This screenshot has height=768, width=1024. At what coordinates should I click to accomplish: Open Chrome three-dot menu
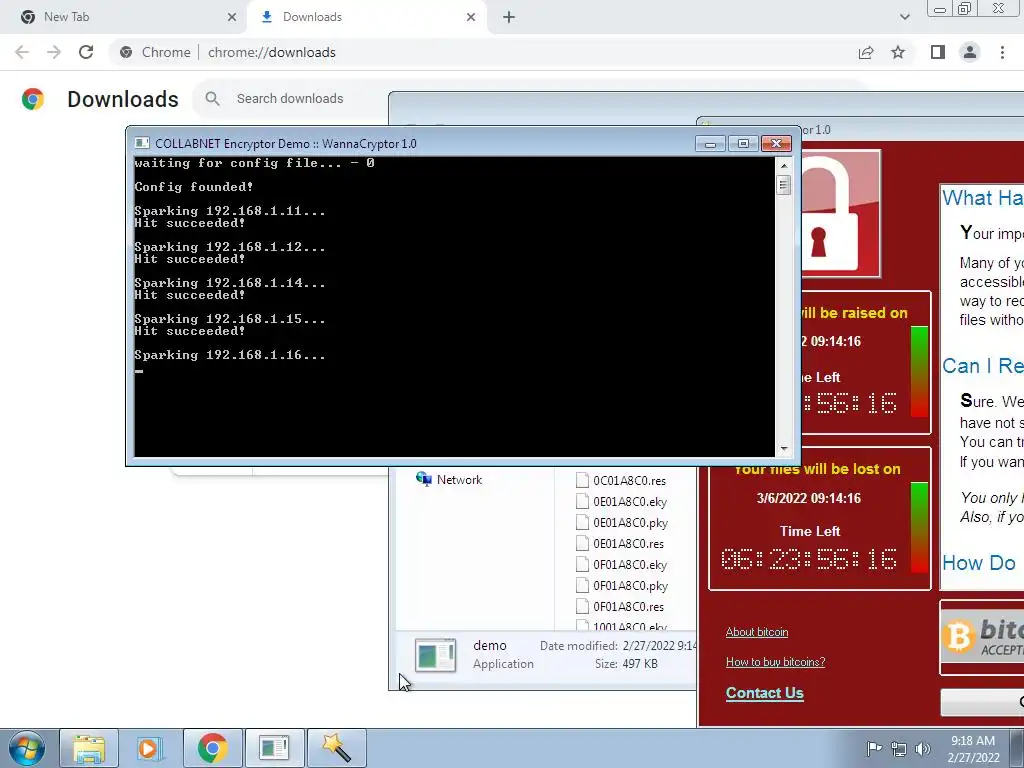tap(1002, 52)
